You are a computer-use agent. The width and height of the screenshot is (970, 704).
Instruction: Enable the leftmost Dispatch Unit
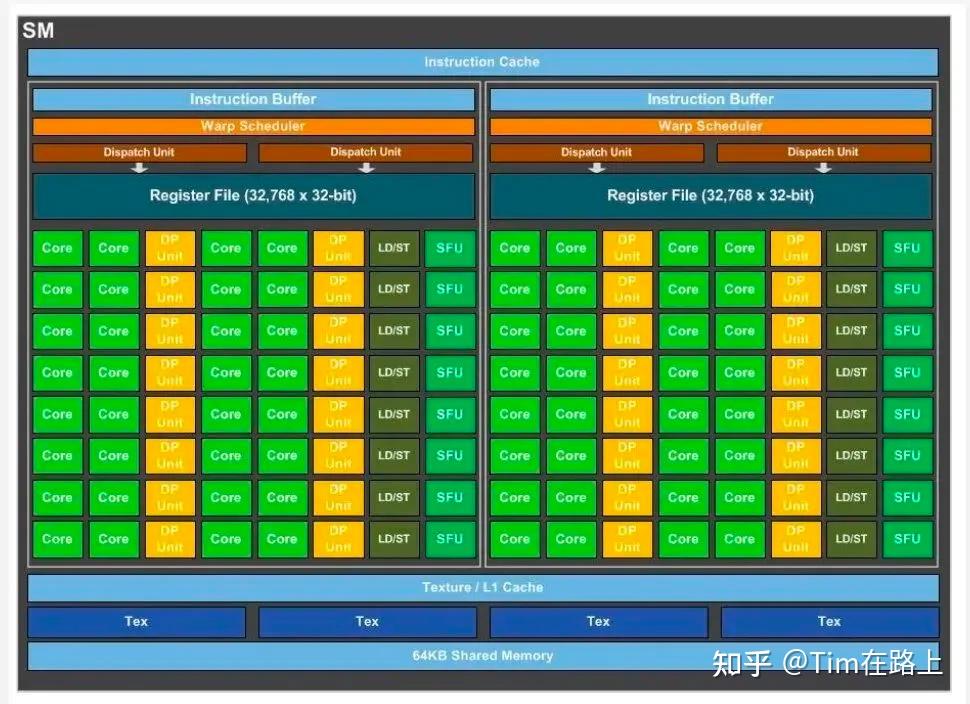(139, 152)
